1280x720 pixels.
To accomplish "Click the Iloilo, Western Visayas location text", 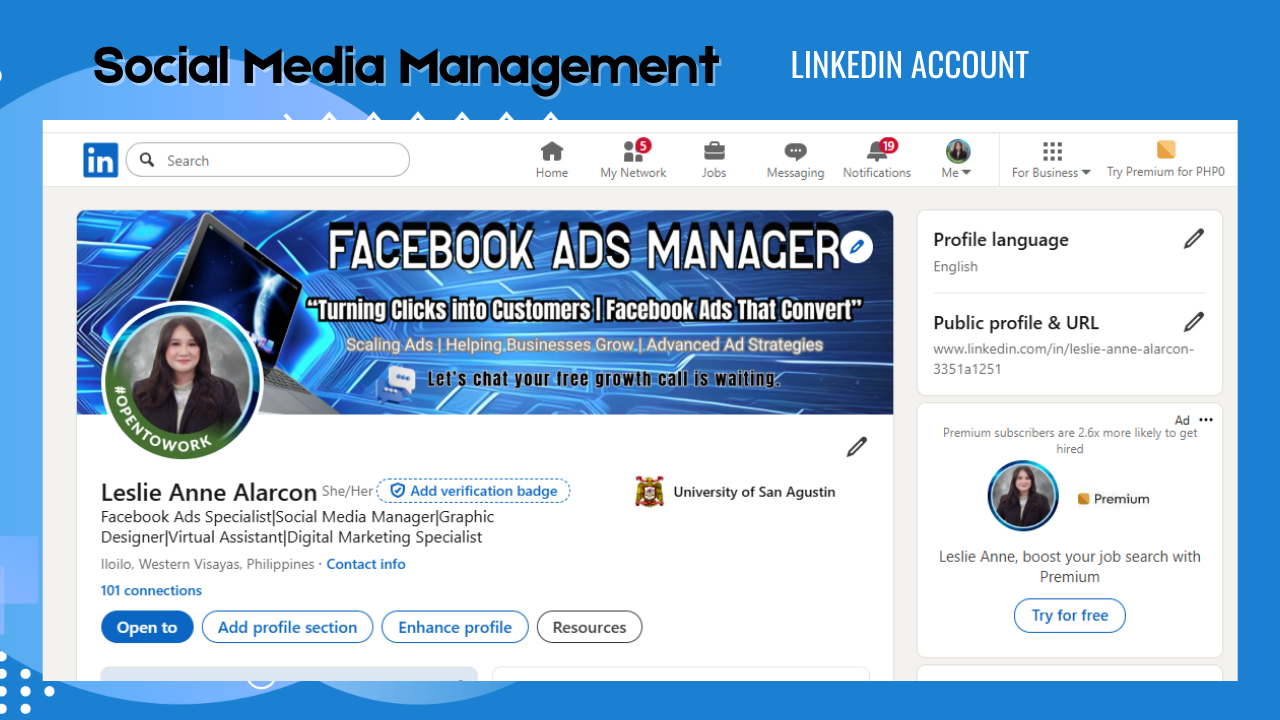I will tap(208, 564).
